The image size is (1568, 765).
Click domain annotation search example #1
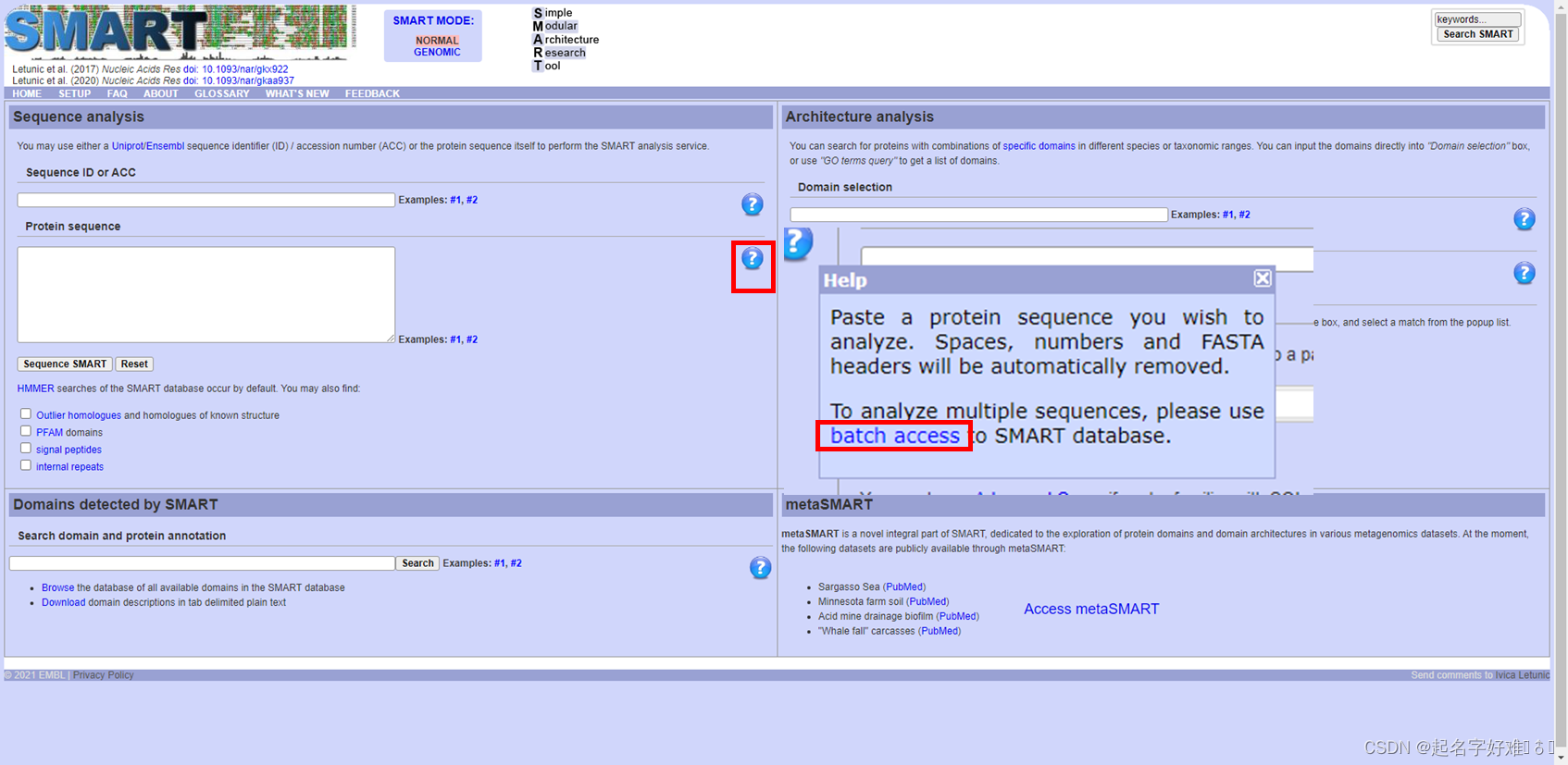coord(500,563)
